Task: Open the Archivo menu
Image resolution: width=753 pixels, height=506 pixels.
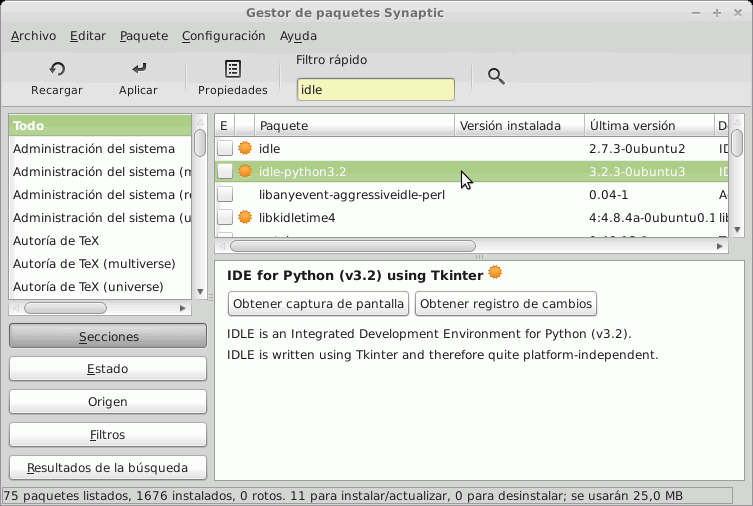Action: pos(34,36)
